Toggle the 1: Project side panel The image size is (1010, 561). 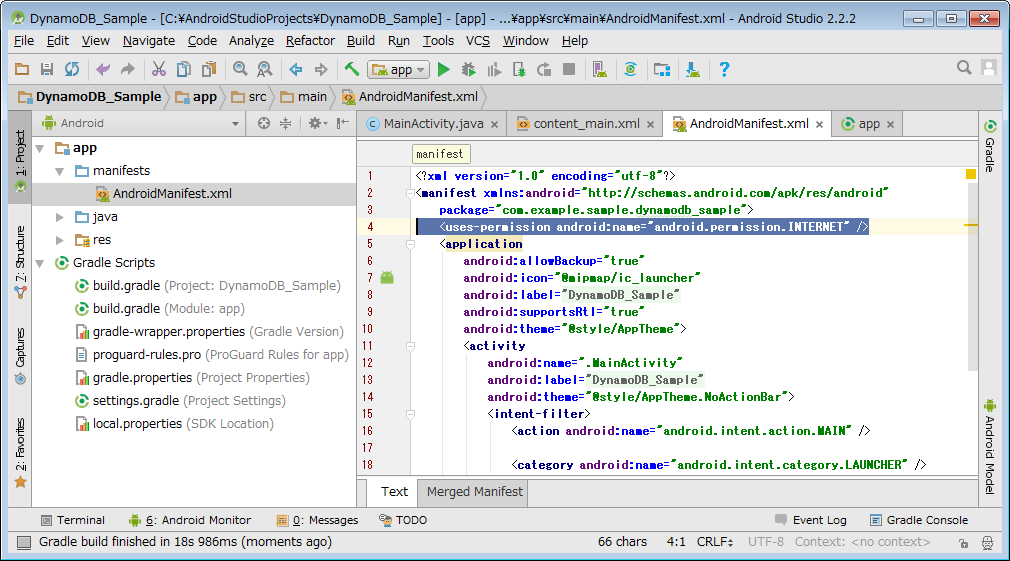[x=20, y=153]
